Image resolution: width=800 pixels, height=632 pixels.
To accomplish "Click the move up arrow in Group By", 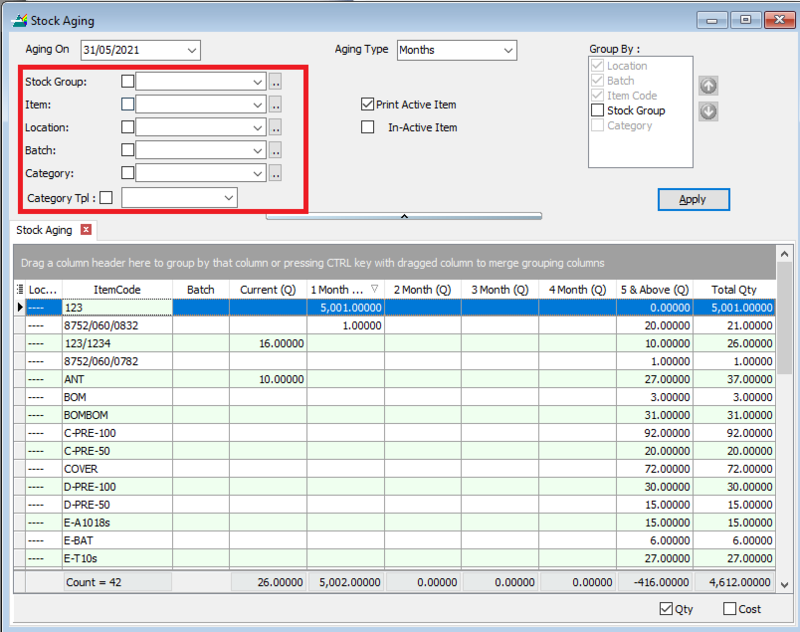I will 708,86.
